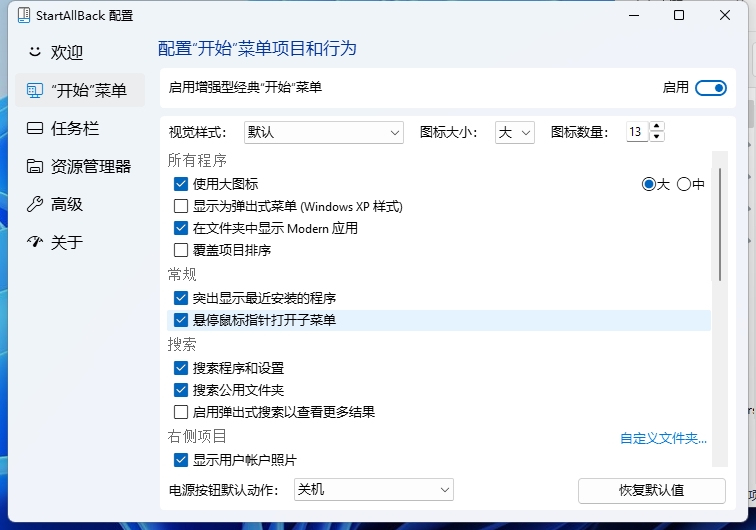Image resolution: width=756 pixels, height=530 pixels.
Task: Minimize the StartAllBack window
Action: 634,15
